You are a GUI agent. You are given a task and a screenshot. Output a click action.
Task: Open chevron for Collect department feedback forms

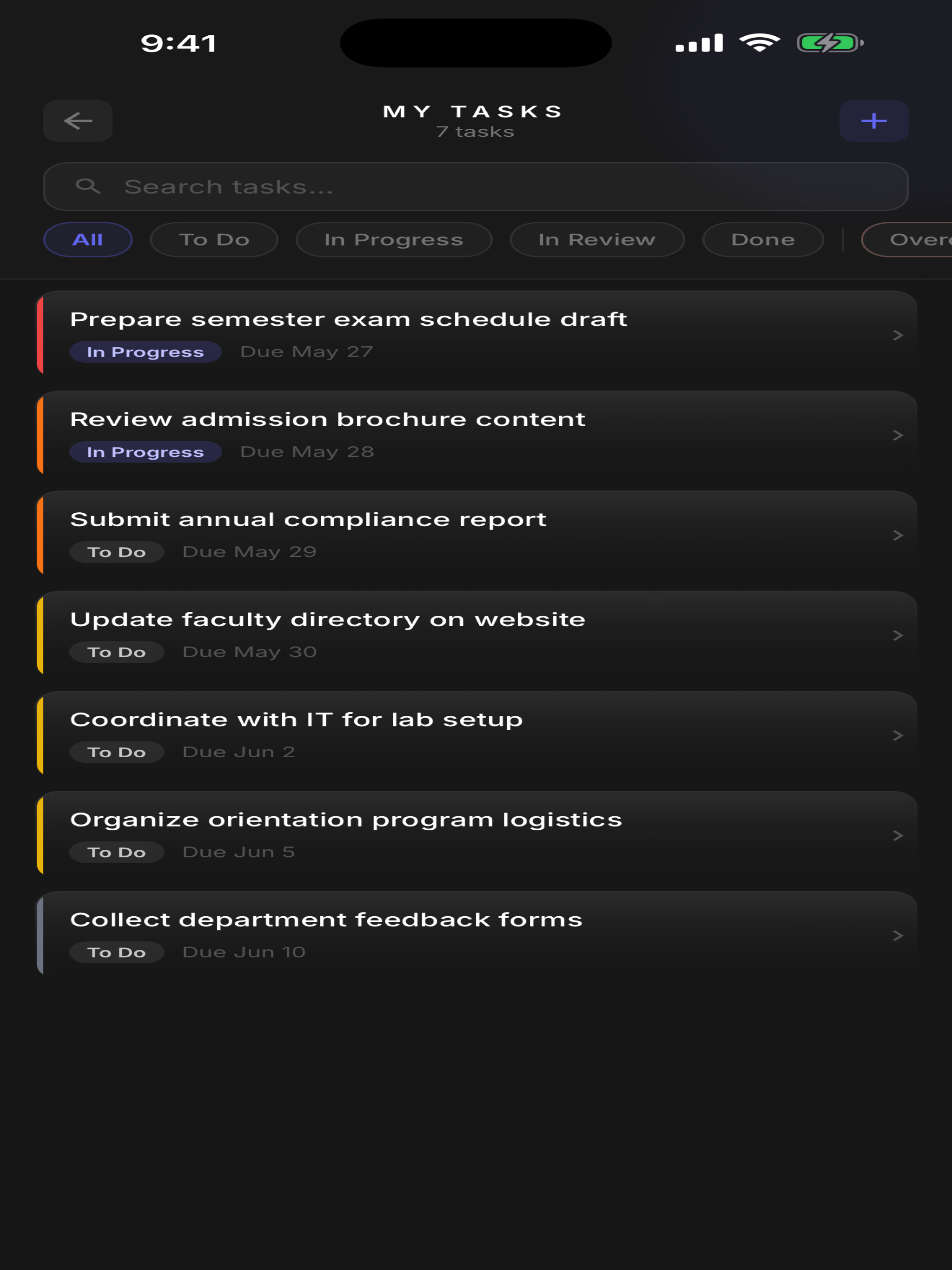(x=898, y=936)
